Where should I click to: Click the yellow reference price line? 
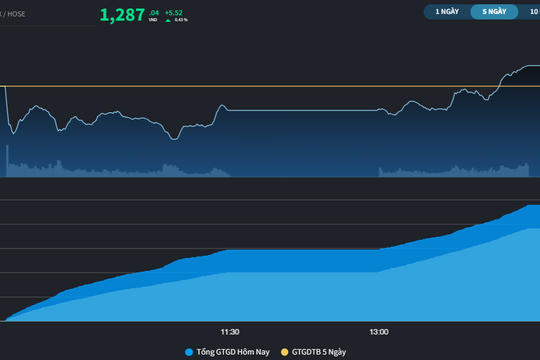point(270,86)
